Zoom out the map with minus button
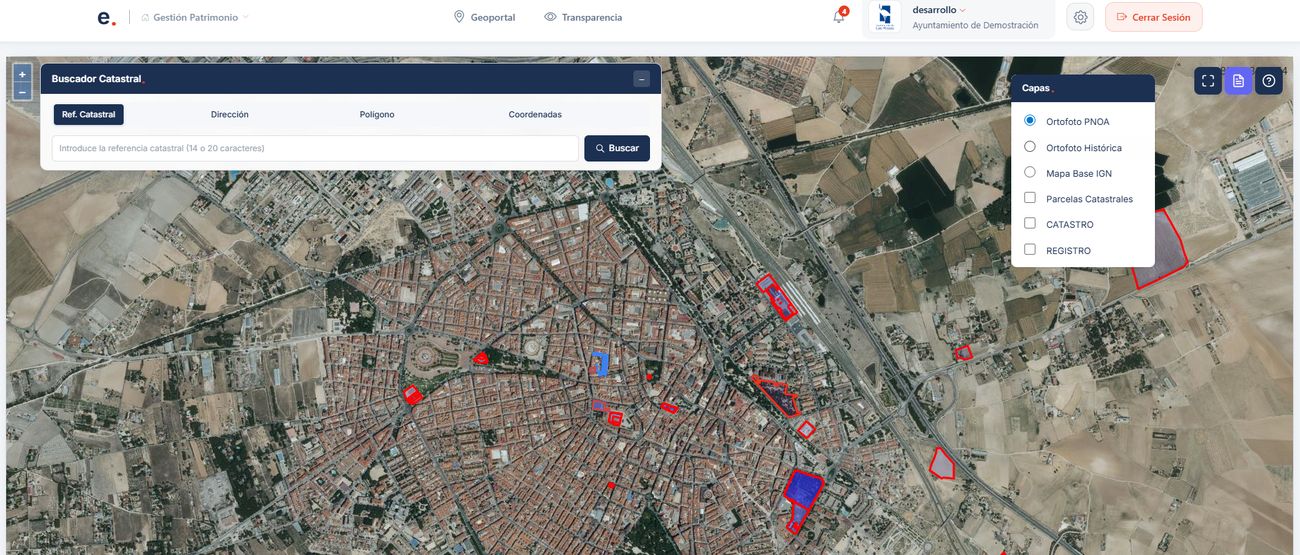Viewport: 1300px width, 555px height. (22, 92)
